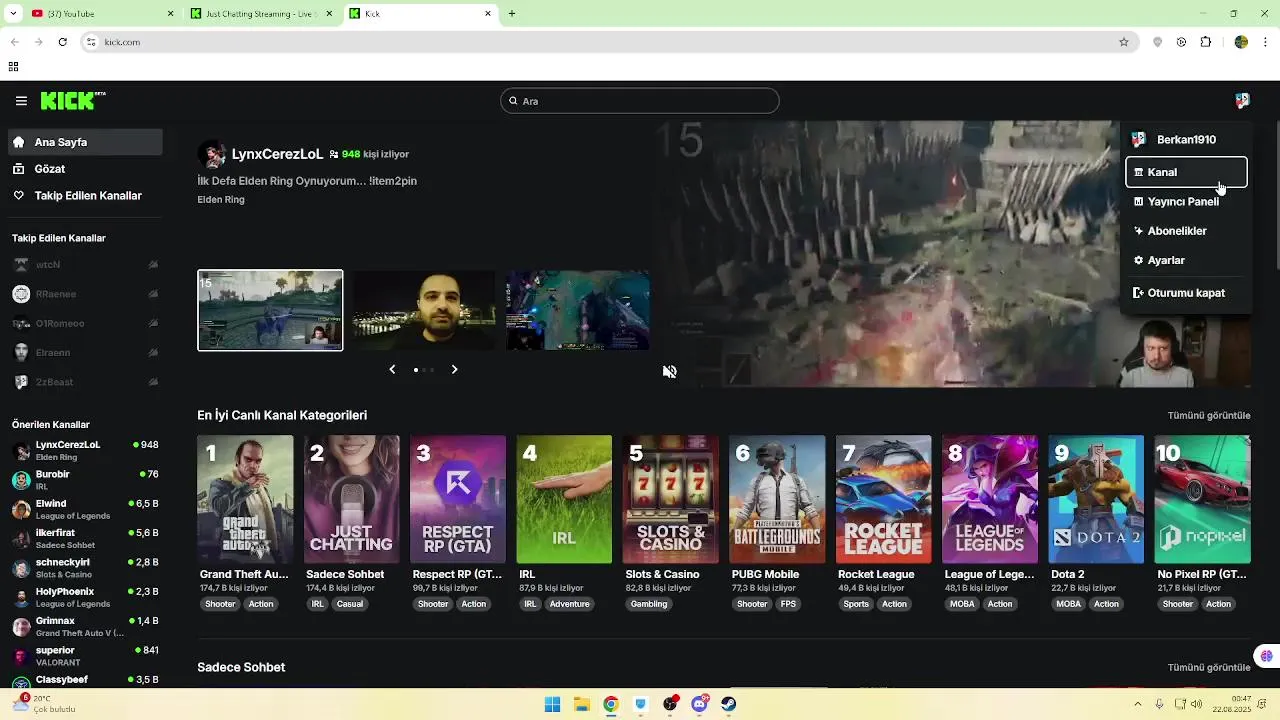1280x720 pixels.
Task: Select Abonelikler in the user menu
Action: (1186, 231)
